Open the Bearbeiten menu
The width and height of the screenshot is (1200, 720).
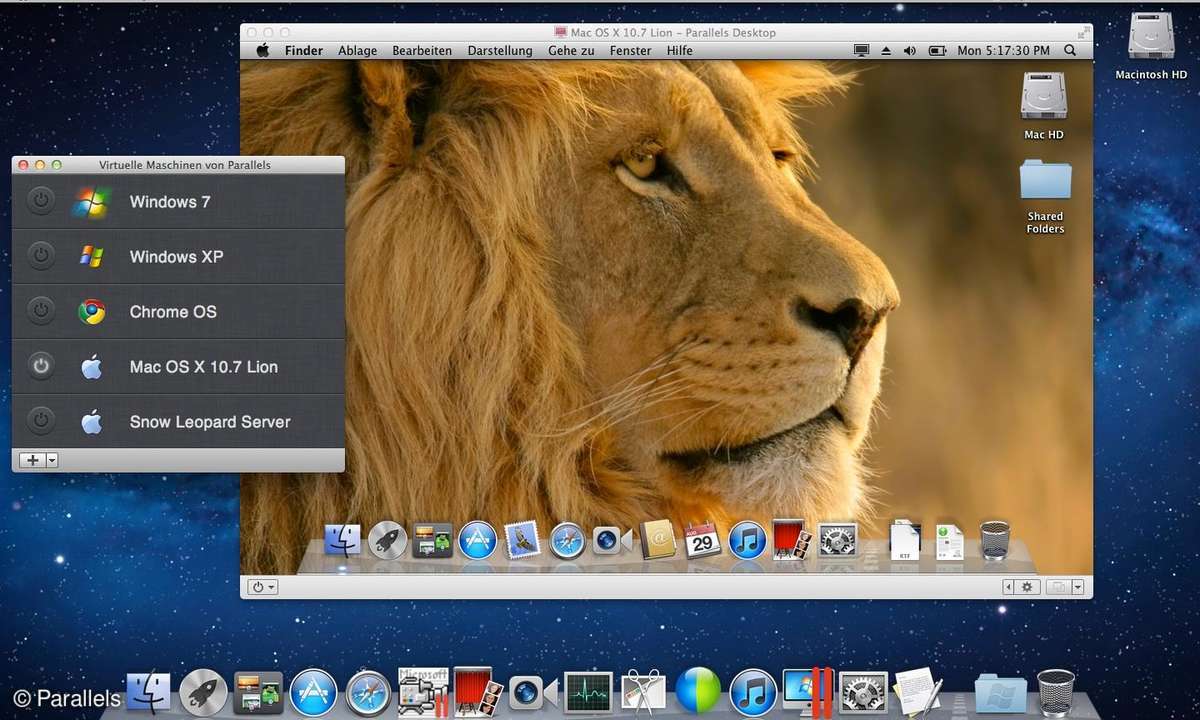click(422, 50)
